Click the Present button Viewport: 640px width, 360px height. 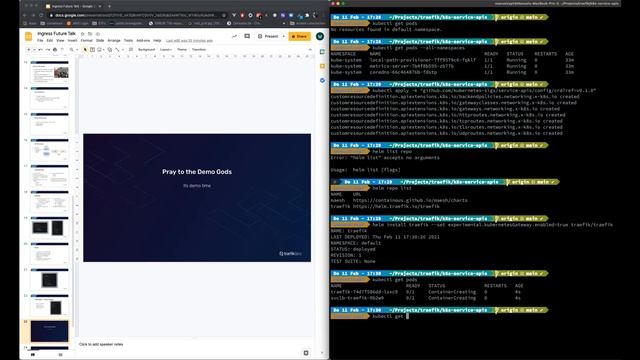pyautogui.click(x=268, y=36)
